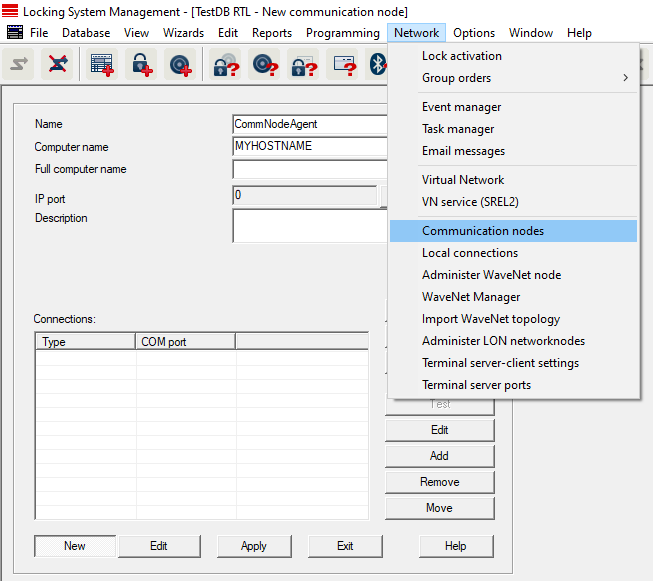Viewport: 653px width, 581px height.
Task: Click the add new transponder icon
Action: click(x=180, y=65)
